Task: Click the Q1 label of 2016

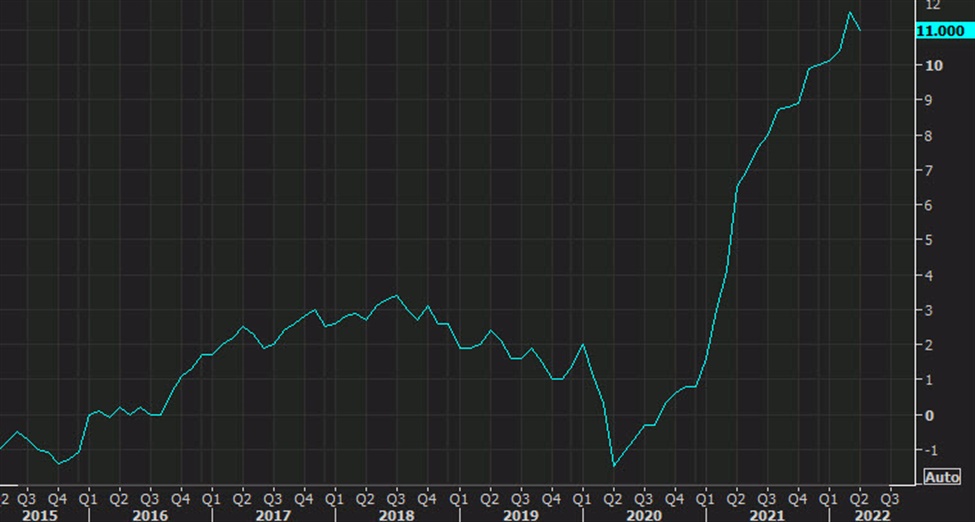Action: click(x=88, y=499)
